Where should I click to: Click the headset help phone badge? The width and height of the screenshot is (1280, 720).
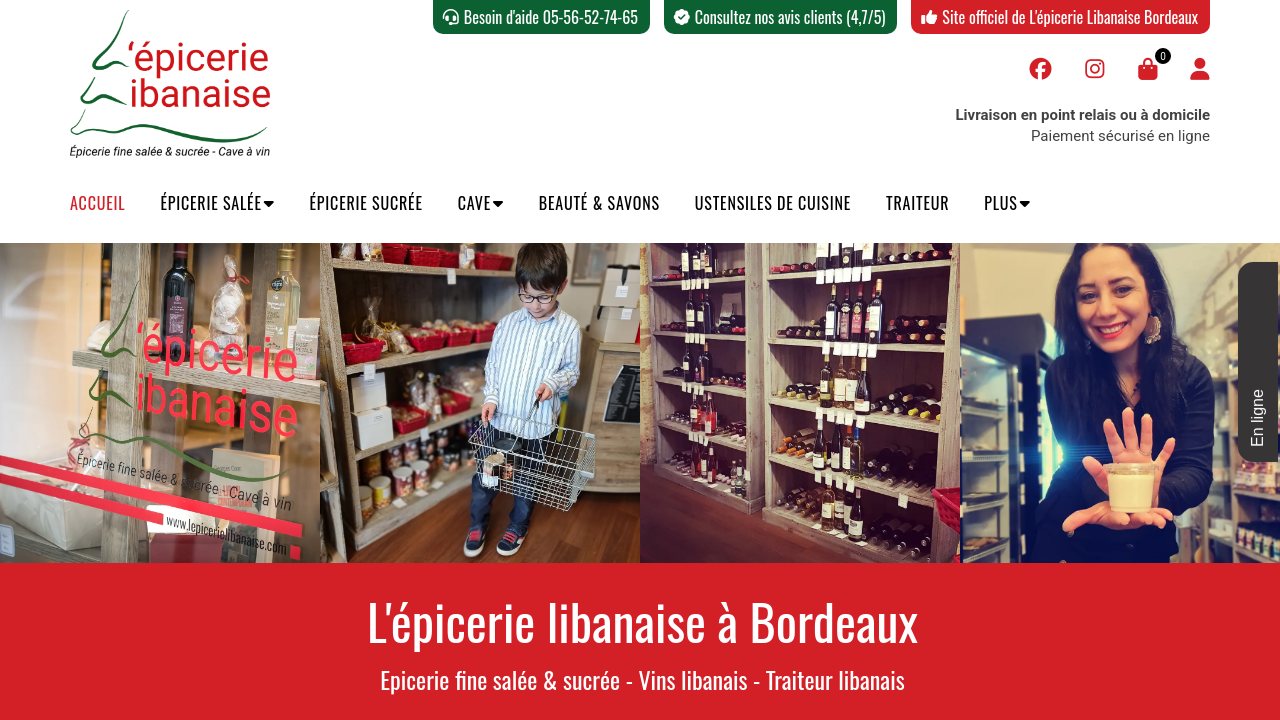click(x=541, y=17)
